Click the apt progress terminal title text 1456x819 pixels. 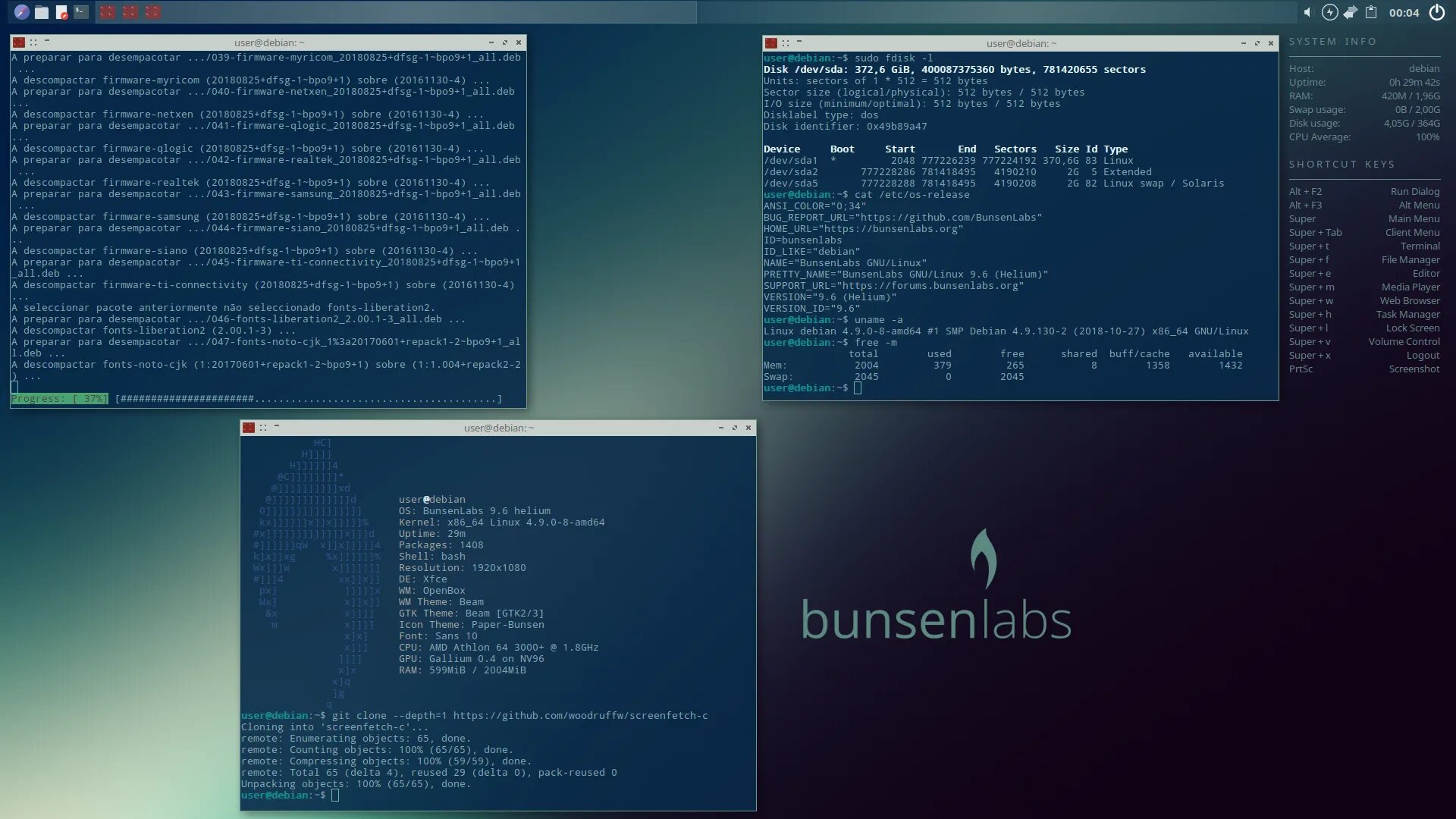[x=269, y=42]
